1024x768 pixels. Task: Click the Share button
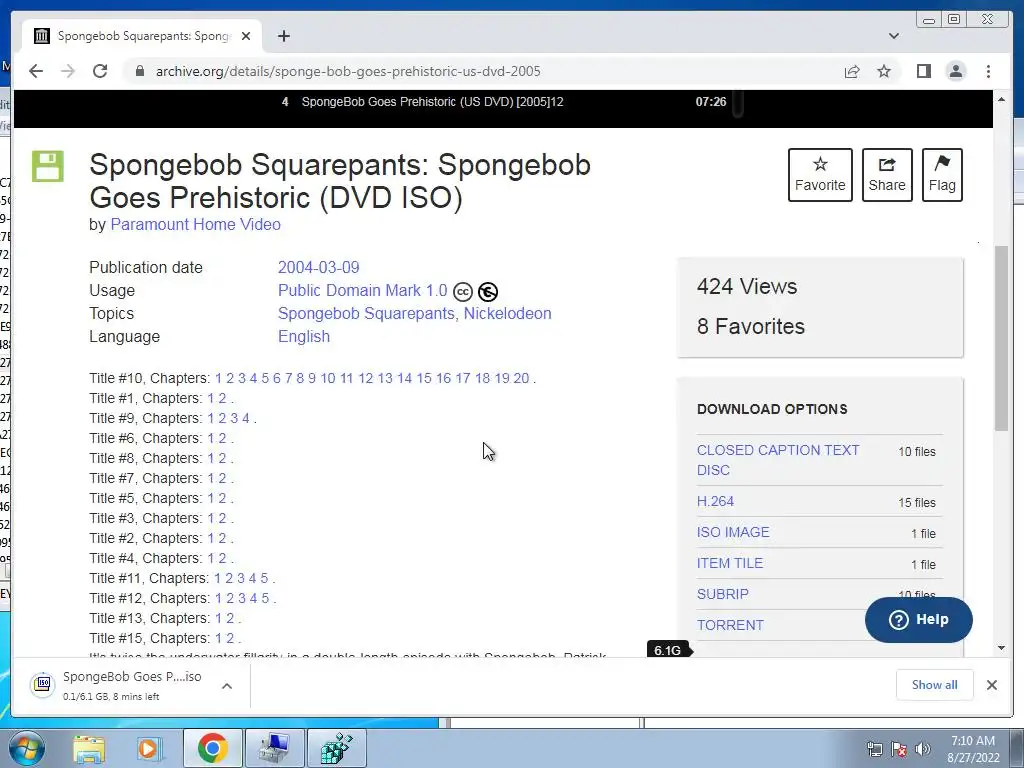(887, 175)
